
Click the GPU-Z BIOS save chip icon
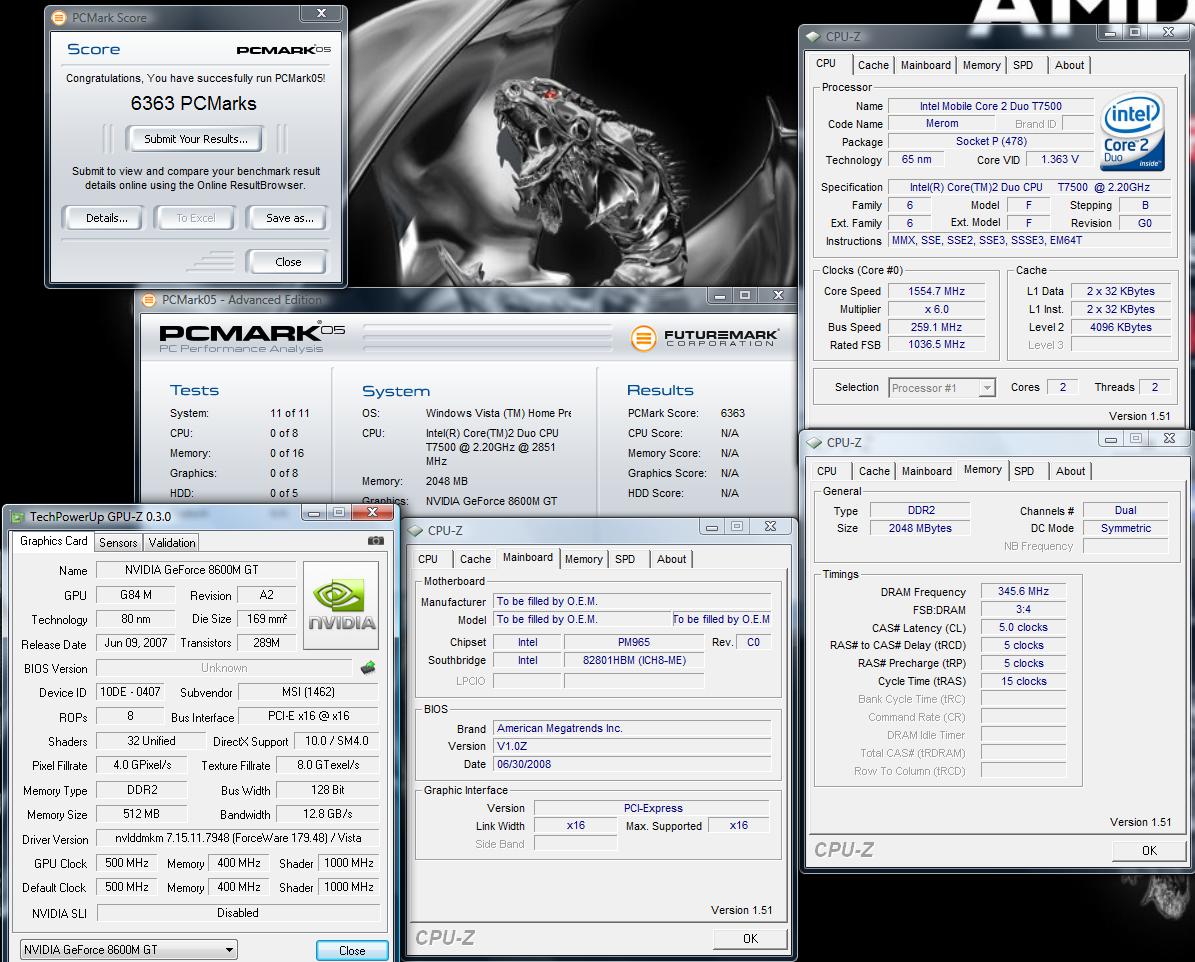(x=368, y=668)
